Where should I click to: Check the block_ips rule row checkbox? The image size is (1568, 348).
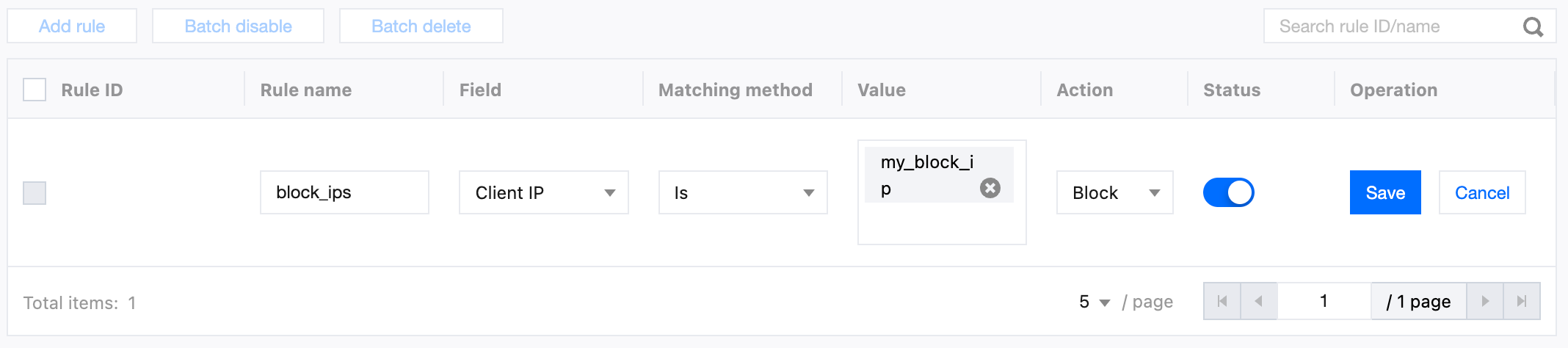[x=35, y=193]
